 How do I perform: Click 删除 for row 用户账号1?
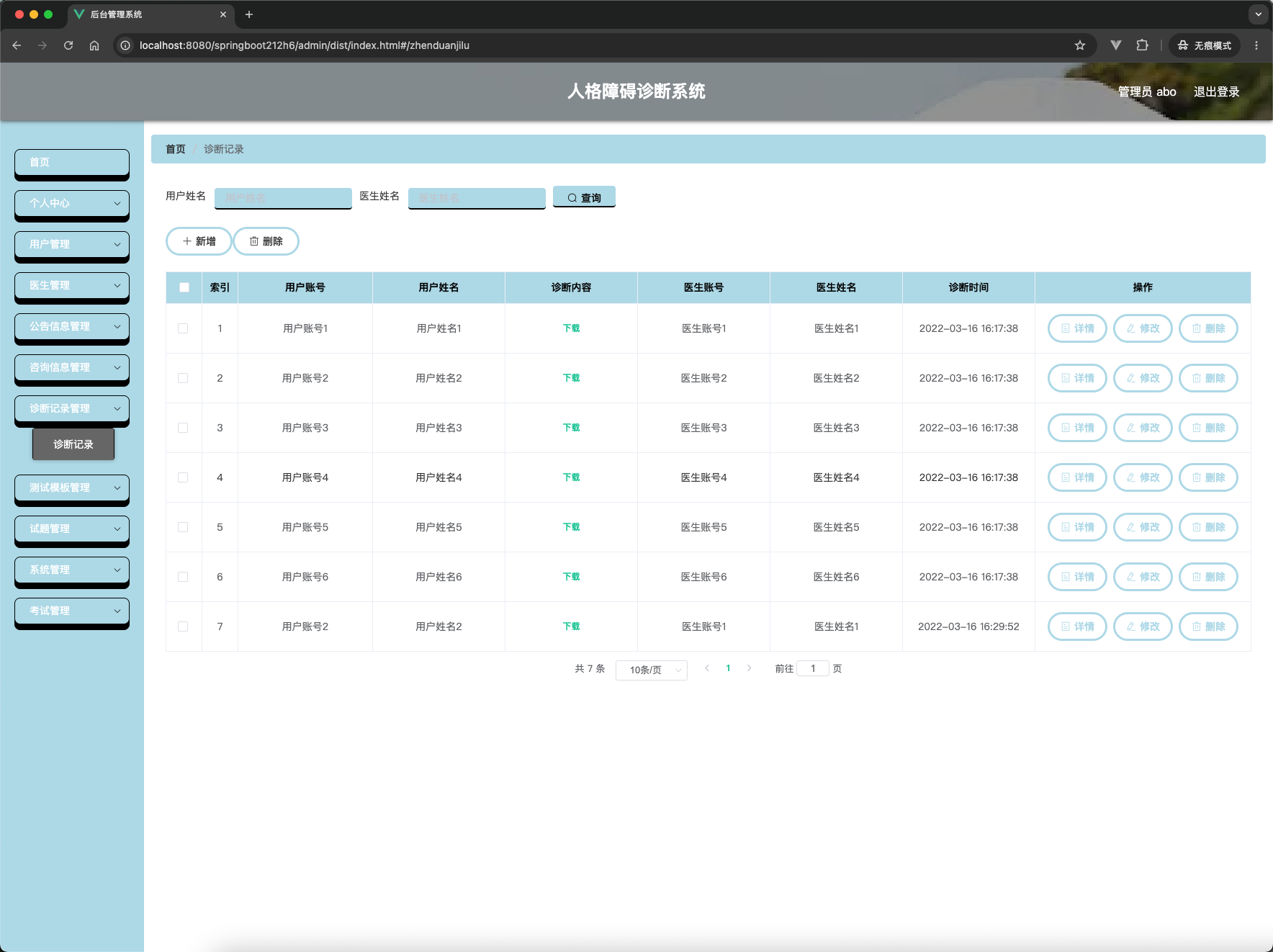coord(1208,328)
